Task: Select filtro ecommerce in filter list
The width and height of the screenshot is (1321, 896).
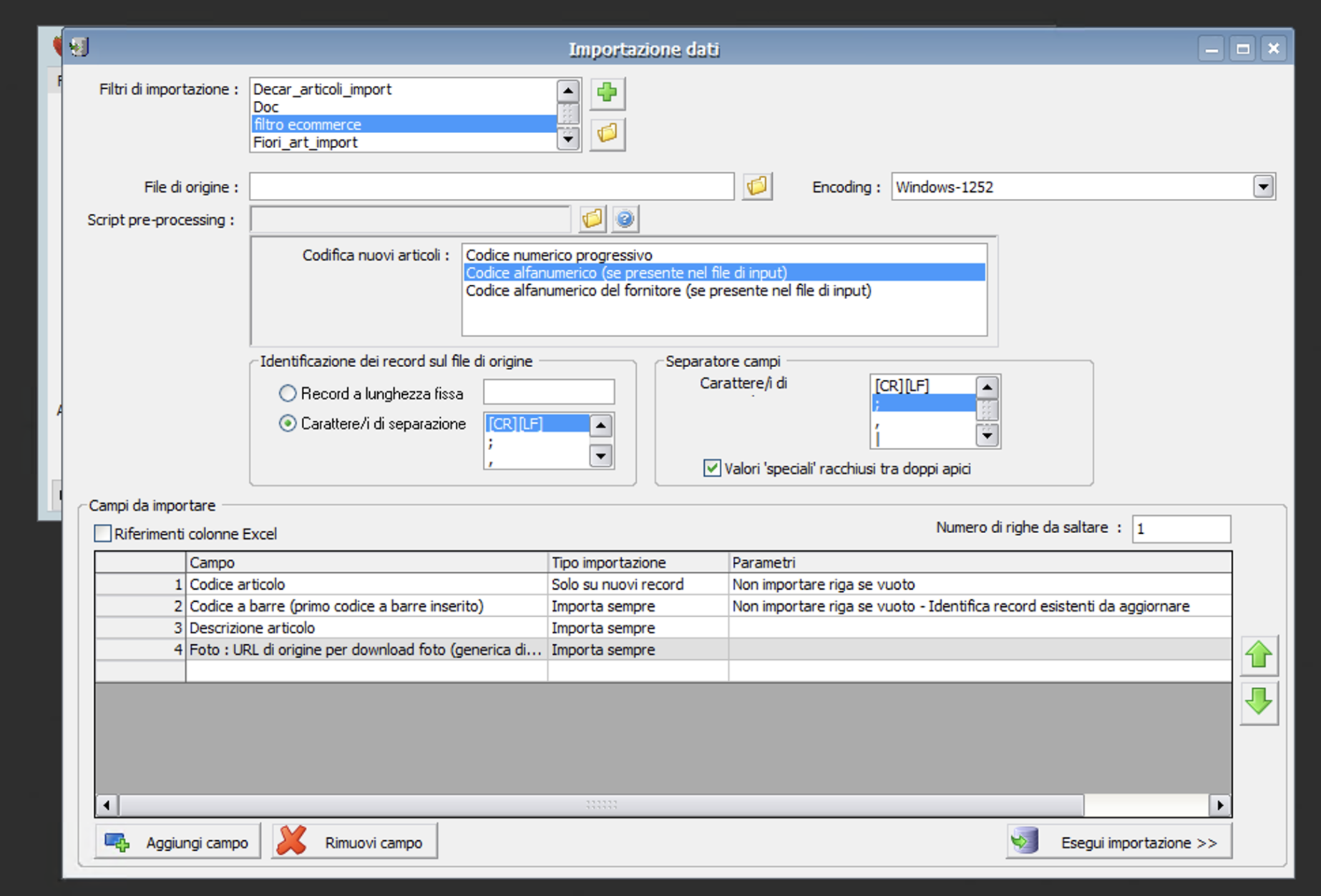Action: pyautogui.click(x=404, y=125)
